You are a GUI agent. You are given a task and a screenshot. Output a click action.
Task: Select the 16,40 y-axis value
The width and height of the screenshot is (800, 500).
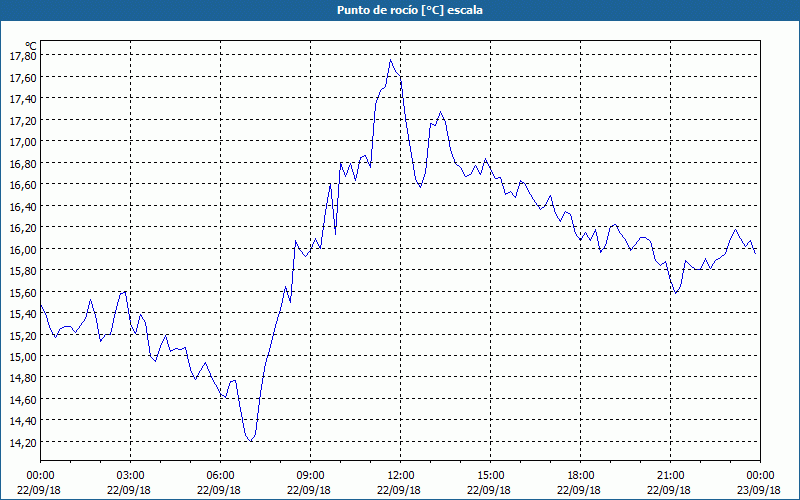(x=22, y=206)
